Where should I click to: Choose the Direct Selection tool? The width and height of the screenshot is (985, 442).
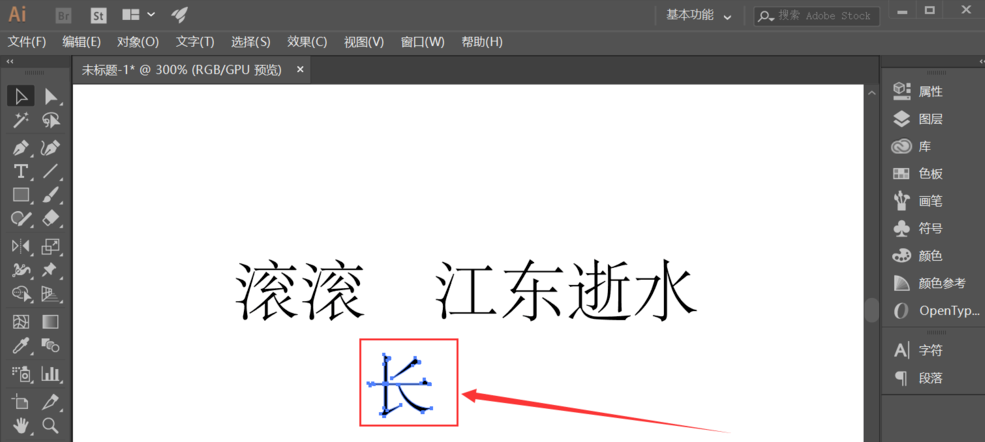pyautogui.click(x=50, y=96)
